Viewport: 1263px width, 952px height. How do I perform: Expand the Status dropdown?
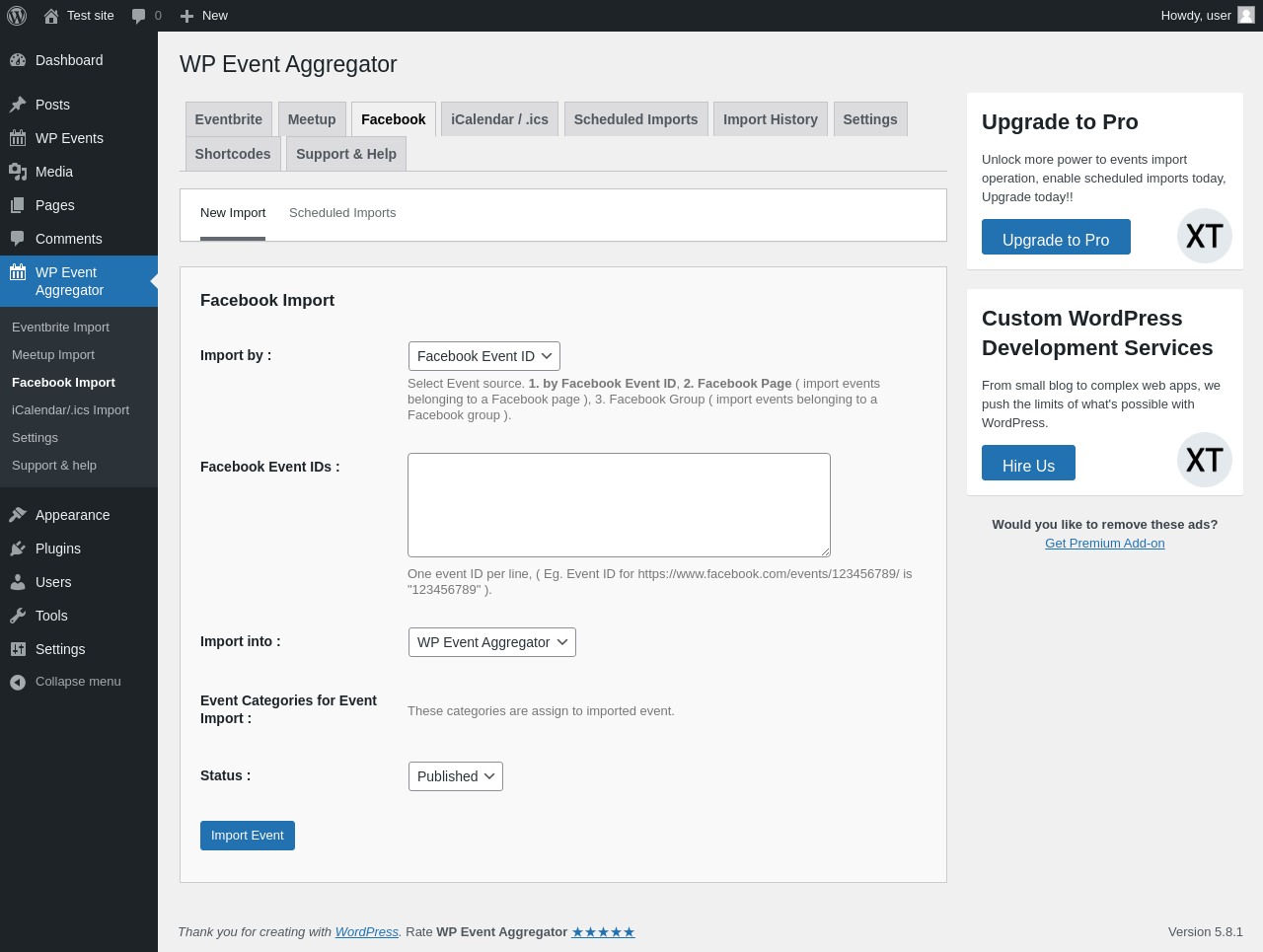pos(455,776)
